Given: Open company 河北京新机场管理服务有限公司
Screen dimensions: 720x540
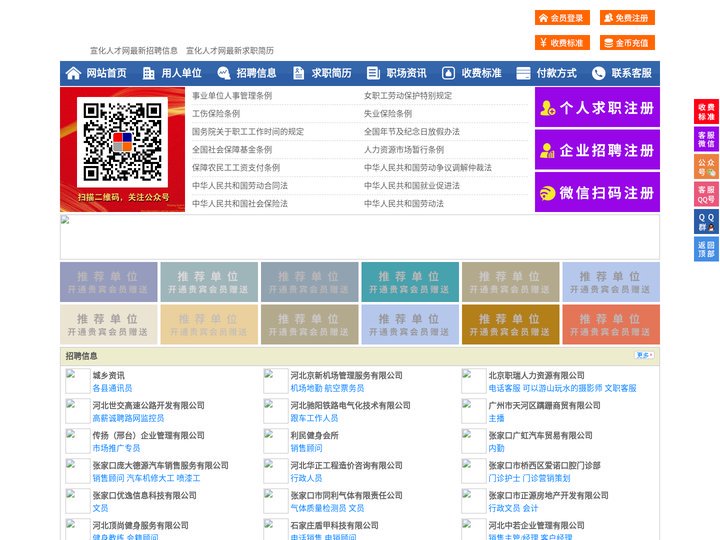Looking at the screenshot, I should pos(347,375).
